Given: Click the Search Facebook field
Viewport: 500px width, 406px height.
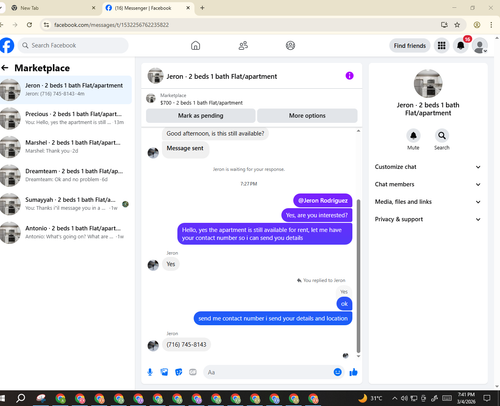Looking at the screenshot, I should 73,45.
